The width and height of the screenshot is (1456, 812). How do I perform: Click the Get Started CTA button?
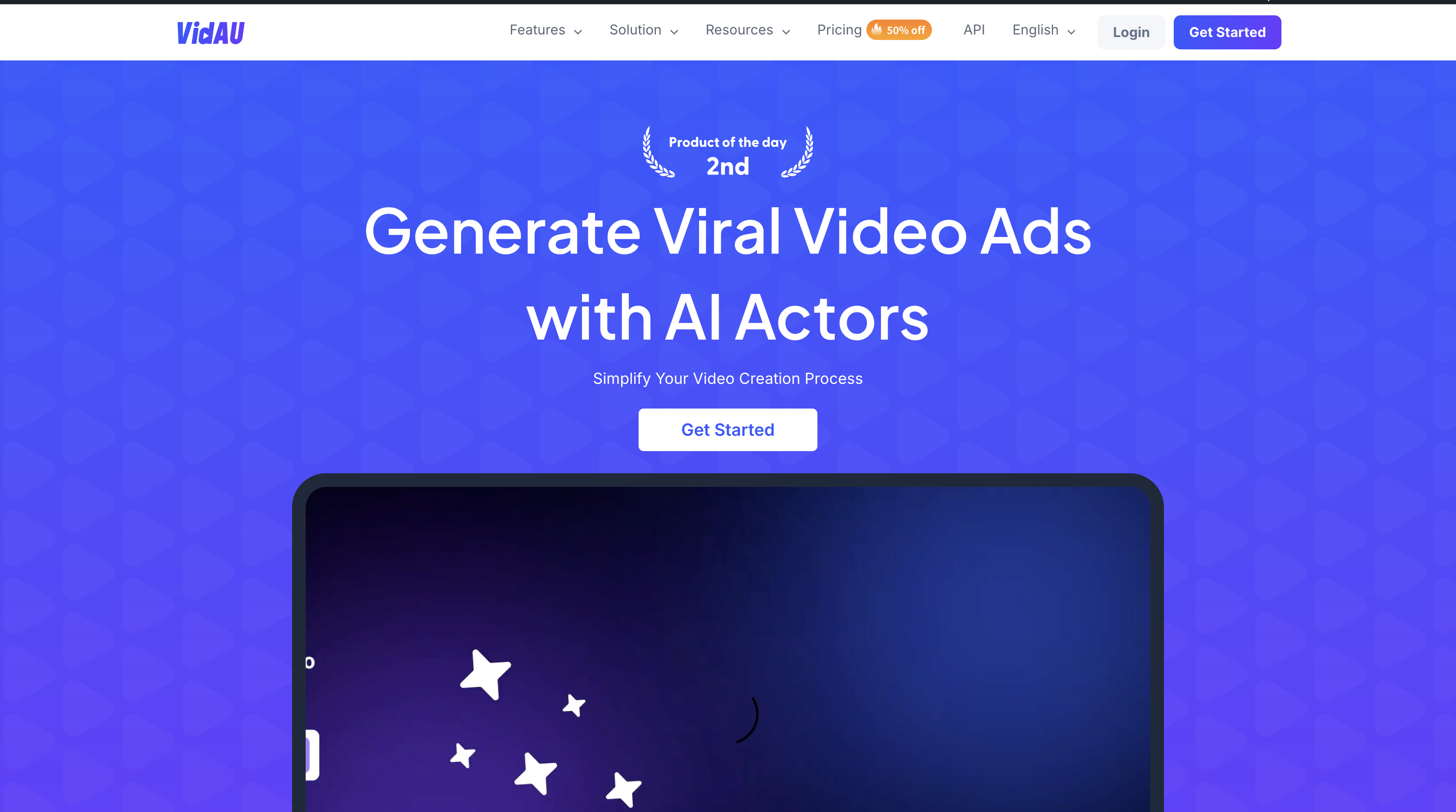[727, 430]
